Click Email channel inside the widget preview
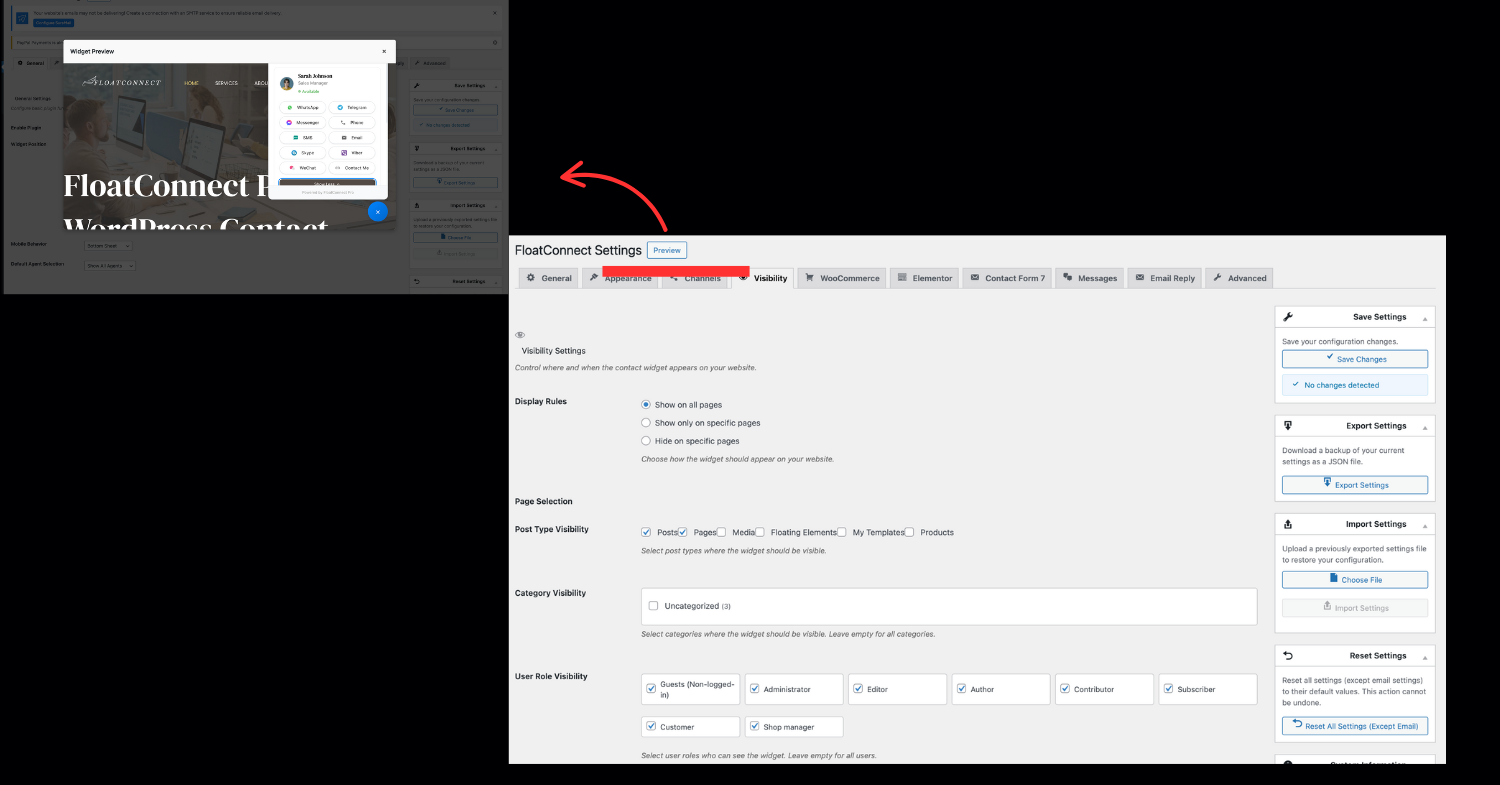 click(352, 137)
